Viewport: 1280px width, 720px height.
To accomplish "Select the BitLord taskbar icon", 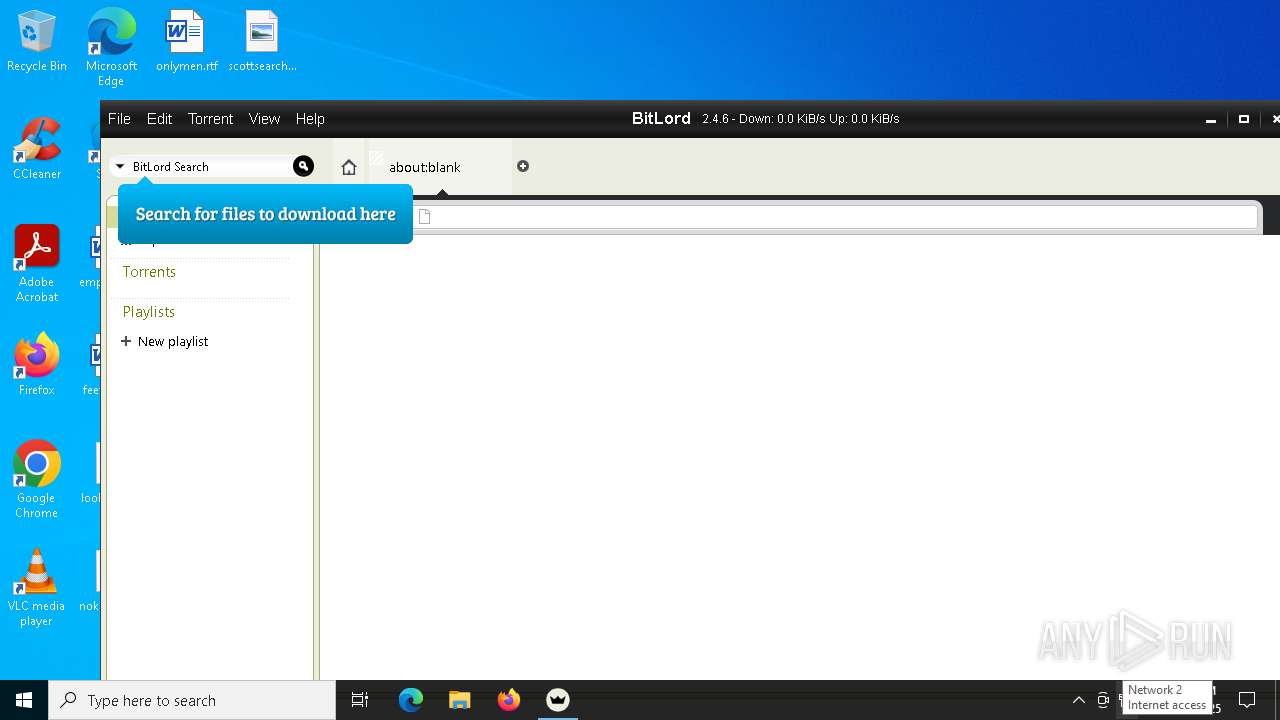I will click(x=558, y=700).
